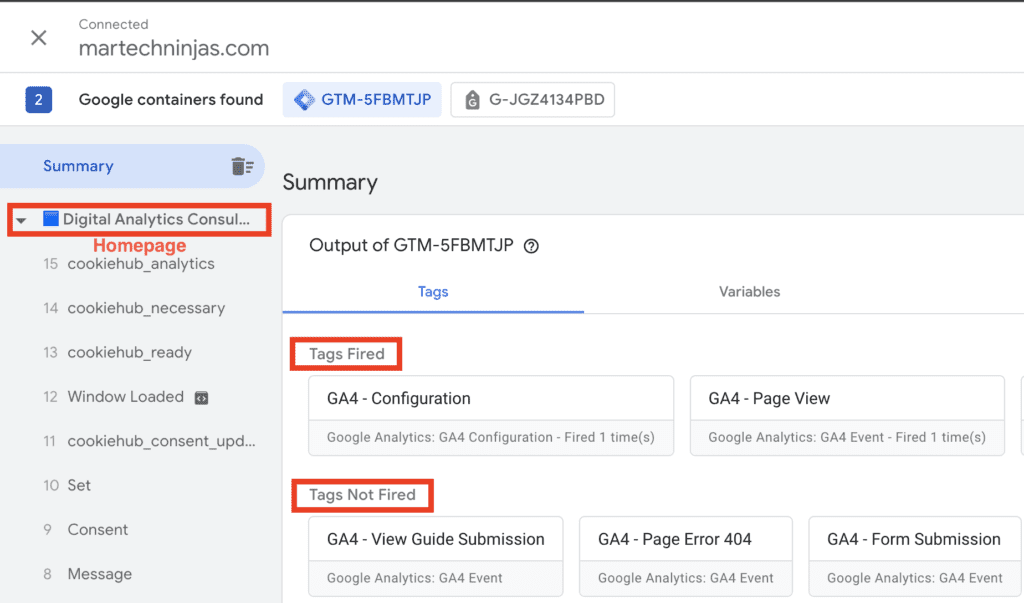Select the GTM-5FBMTJP container chip
Viewport: 1024px width, 603px height.
coord(362,99)
